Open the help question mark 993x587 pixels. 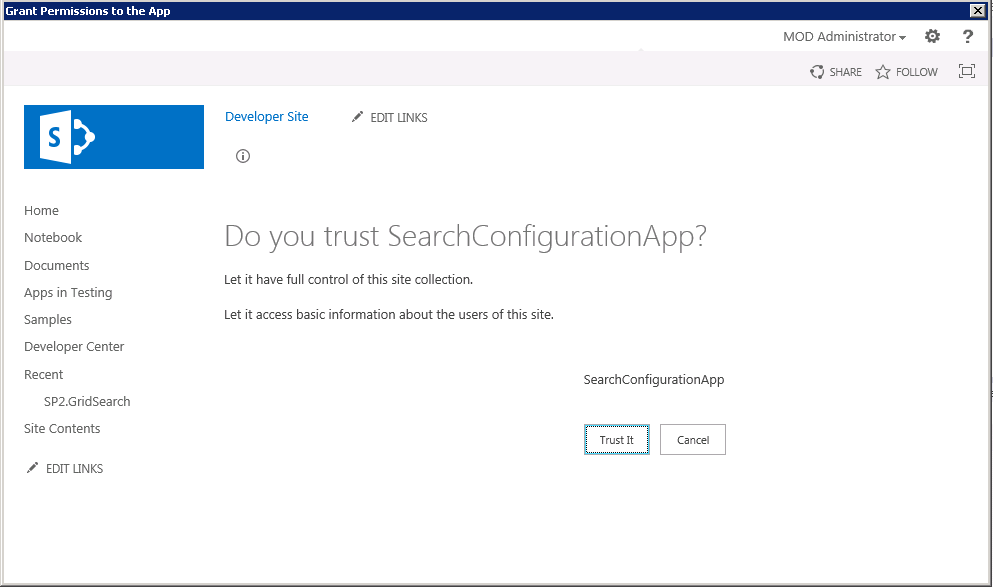(968, 36)
